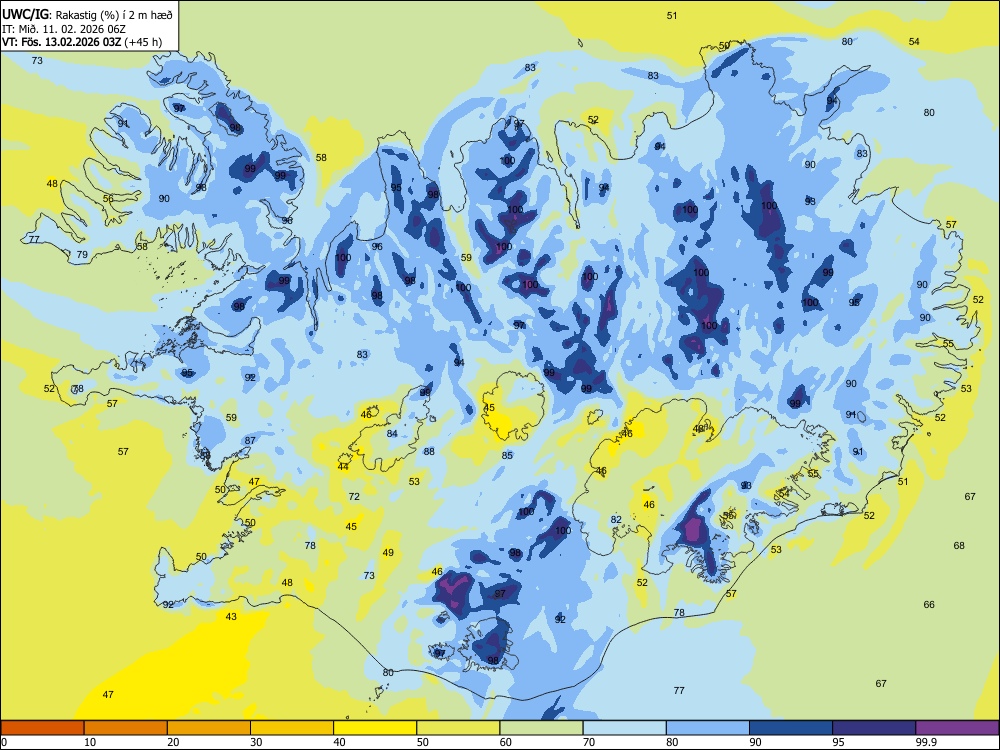
Task: Click the value 66 over the southeast ocean
Action: [929, 605]
